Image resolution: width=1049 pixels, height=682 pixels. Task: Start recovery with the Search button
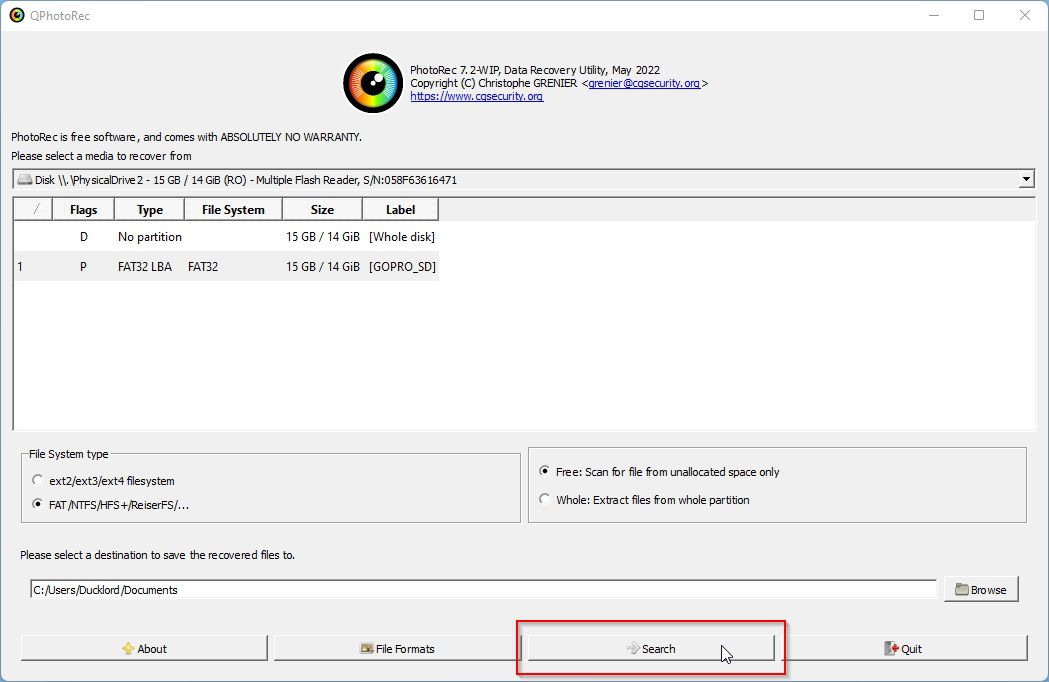(651, 649)
